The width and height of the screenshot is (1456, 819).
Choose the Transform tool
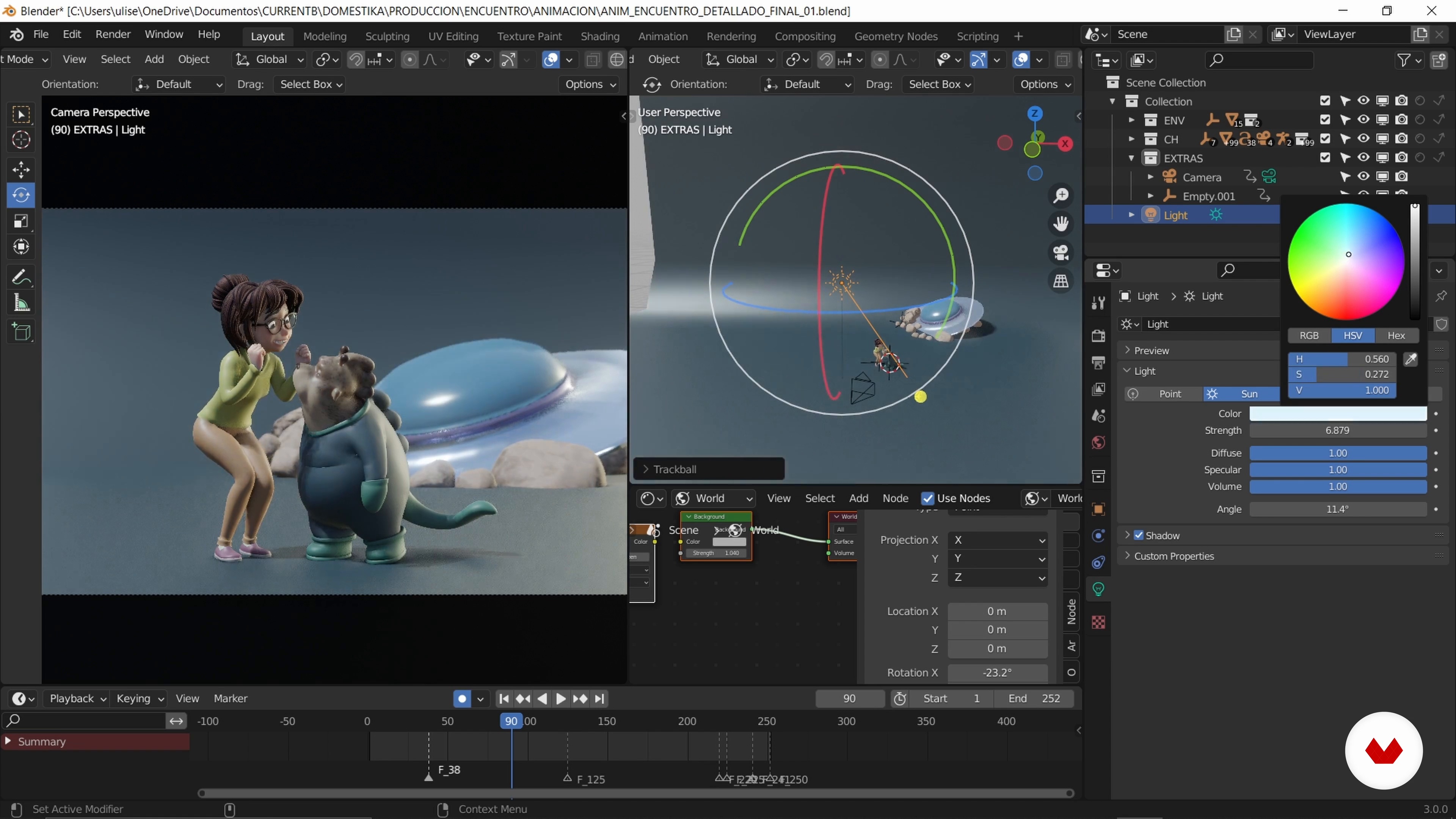(21, 247)
